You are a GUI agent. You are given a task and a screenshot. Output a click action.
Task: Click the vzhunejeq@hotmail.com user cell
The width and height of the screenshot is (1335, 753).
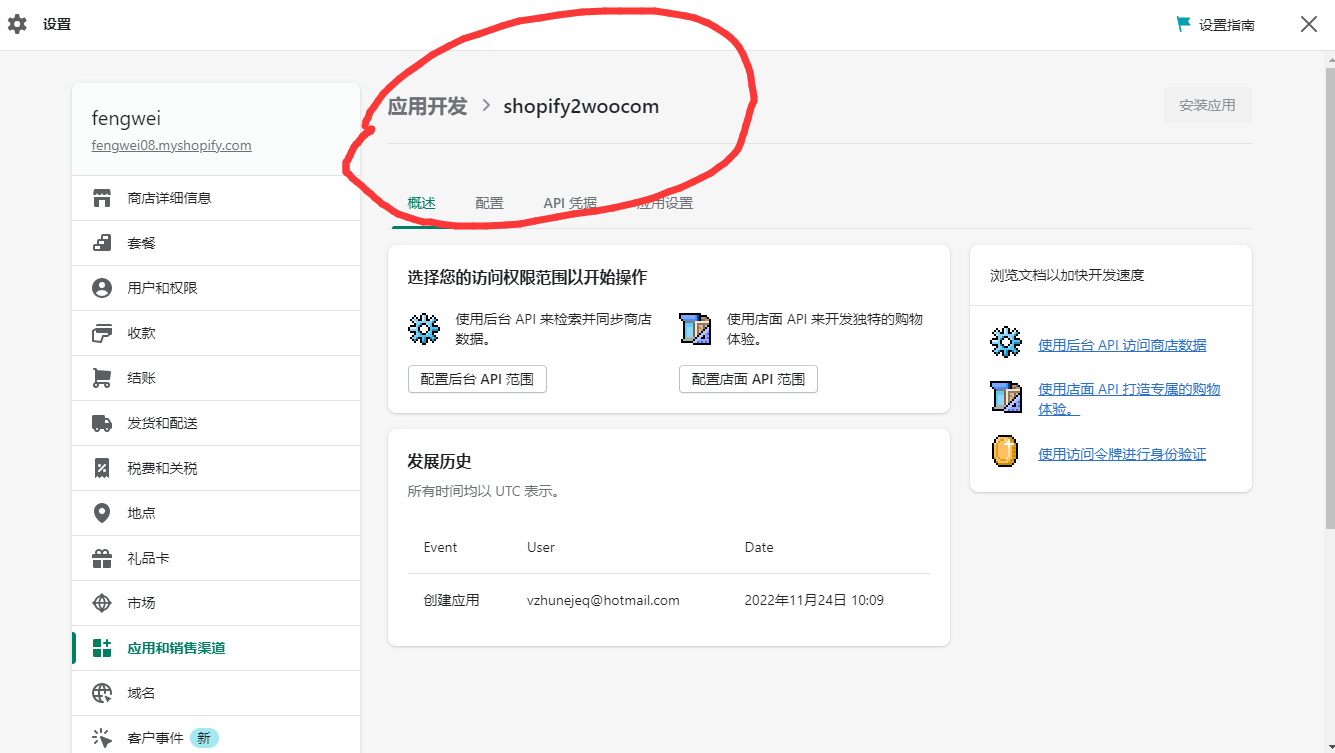pos(603,601)
